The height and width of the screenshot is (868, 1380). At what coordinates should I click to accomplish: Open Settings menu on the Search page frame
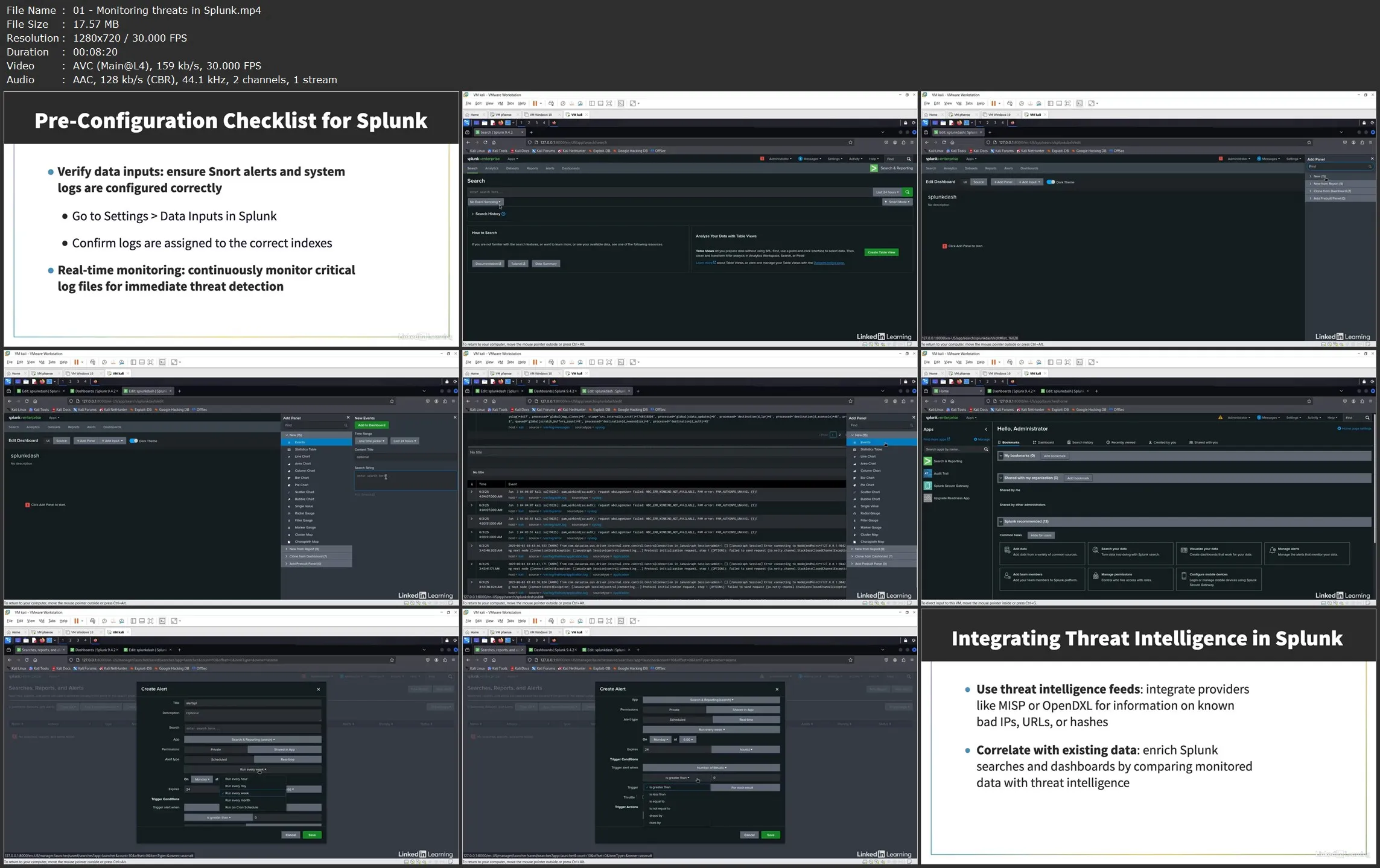835,159
